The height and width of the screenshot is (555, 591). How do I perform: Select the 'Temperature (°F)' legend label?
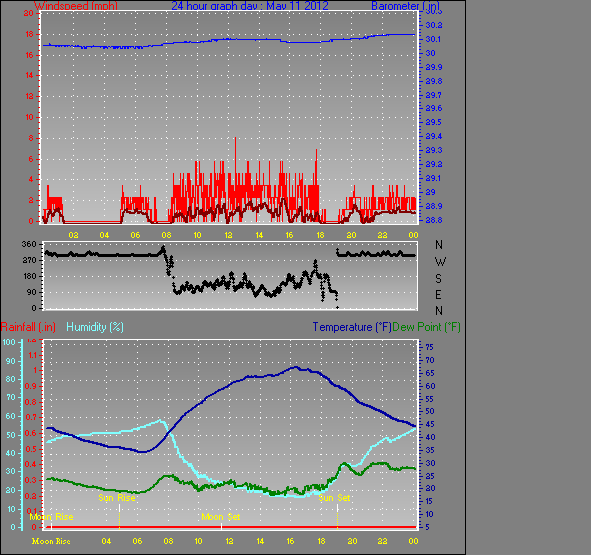[352, 327]
